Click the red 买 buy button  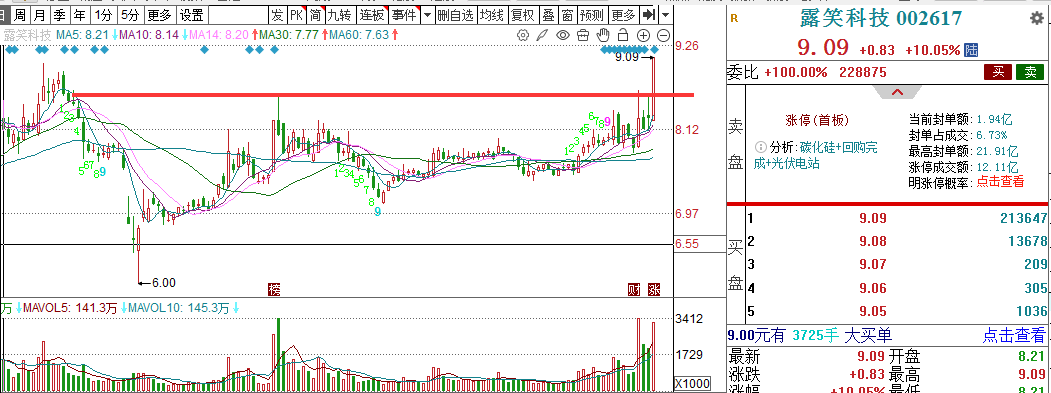click(998, 72)
